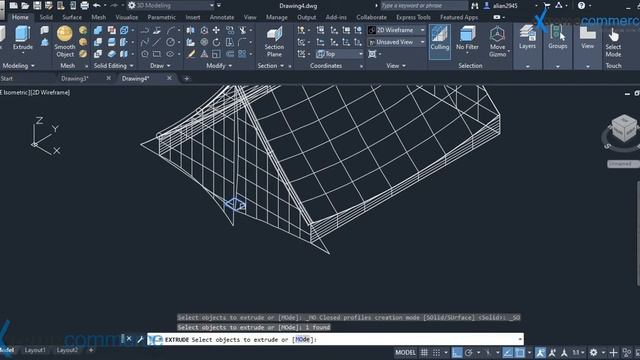Click the ViewCube in the drawing area
This screenshot has height=360, width=640.
[623, 129]
